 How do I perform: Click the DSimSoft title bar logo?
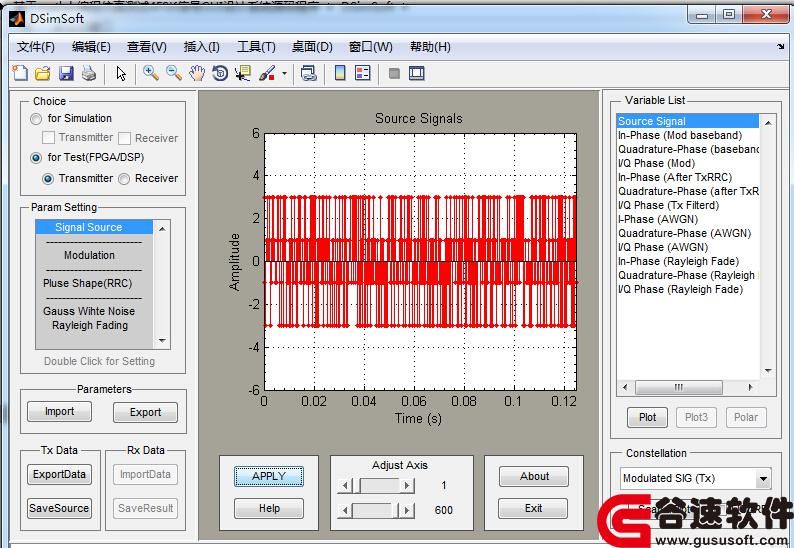tap(17, 19)
